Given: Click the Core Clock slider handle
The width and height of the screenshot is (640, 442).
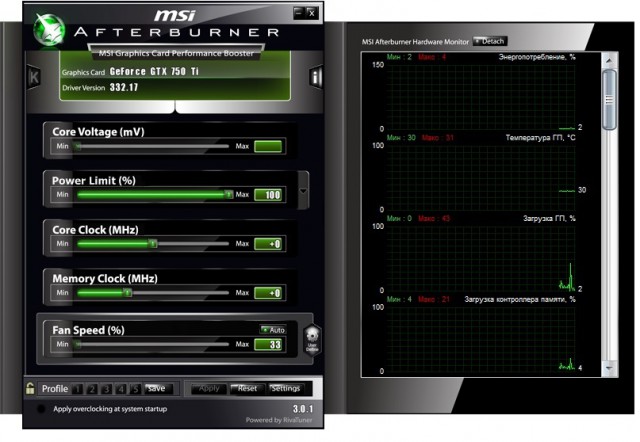Looking at the screenshot, I should (153, 244).
